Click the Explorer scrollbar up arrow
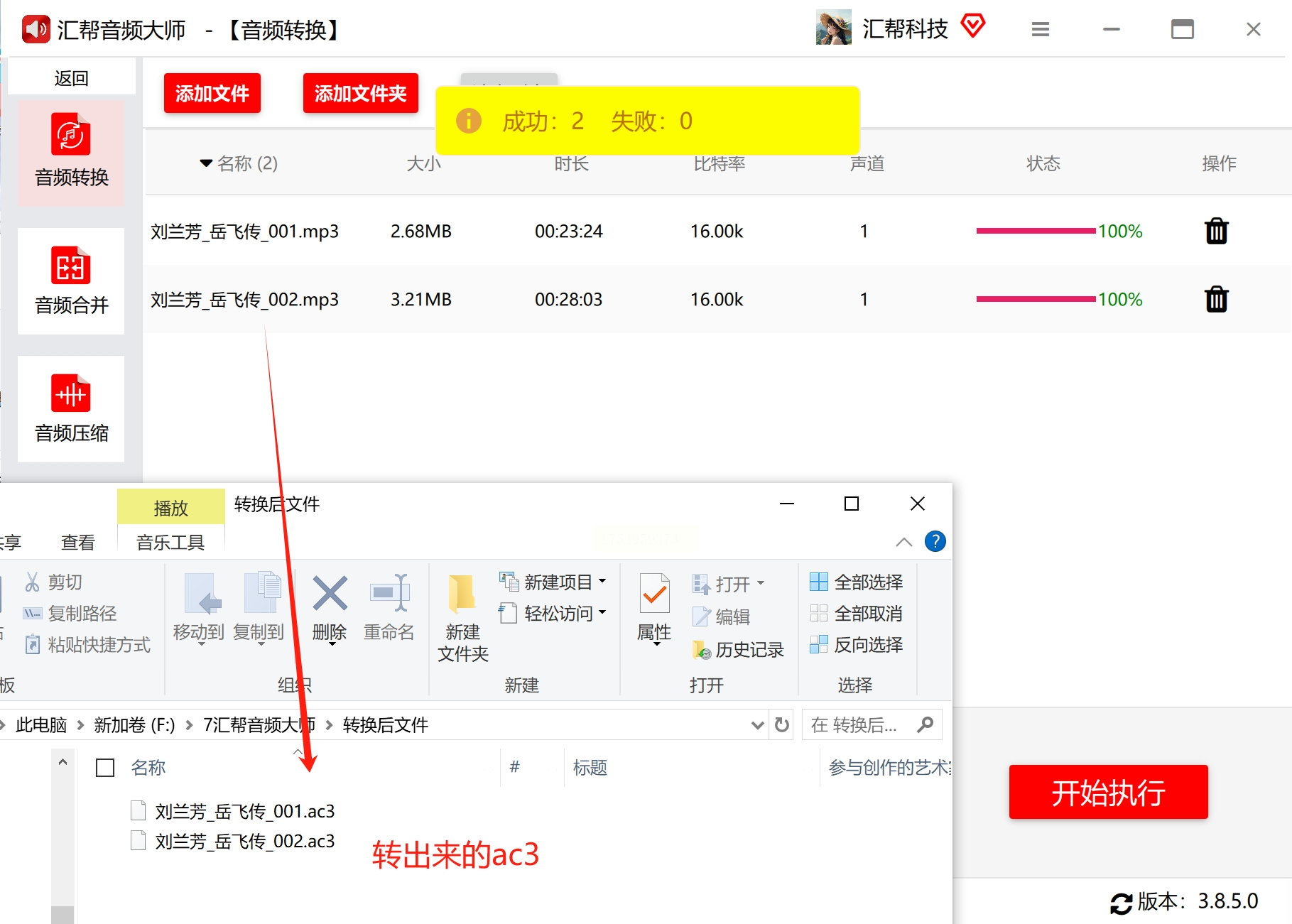The image size is (1292, 924). 63,762
